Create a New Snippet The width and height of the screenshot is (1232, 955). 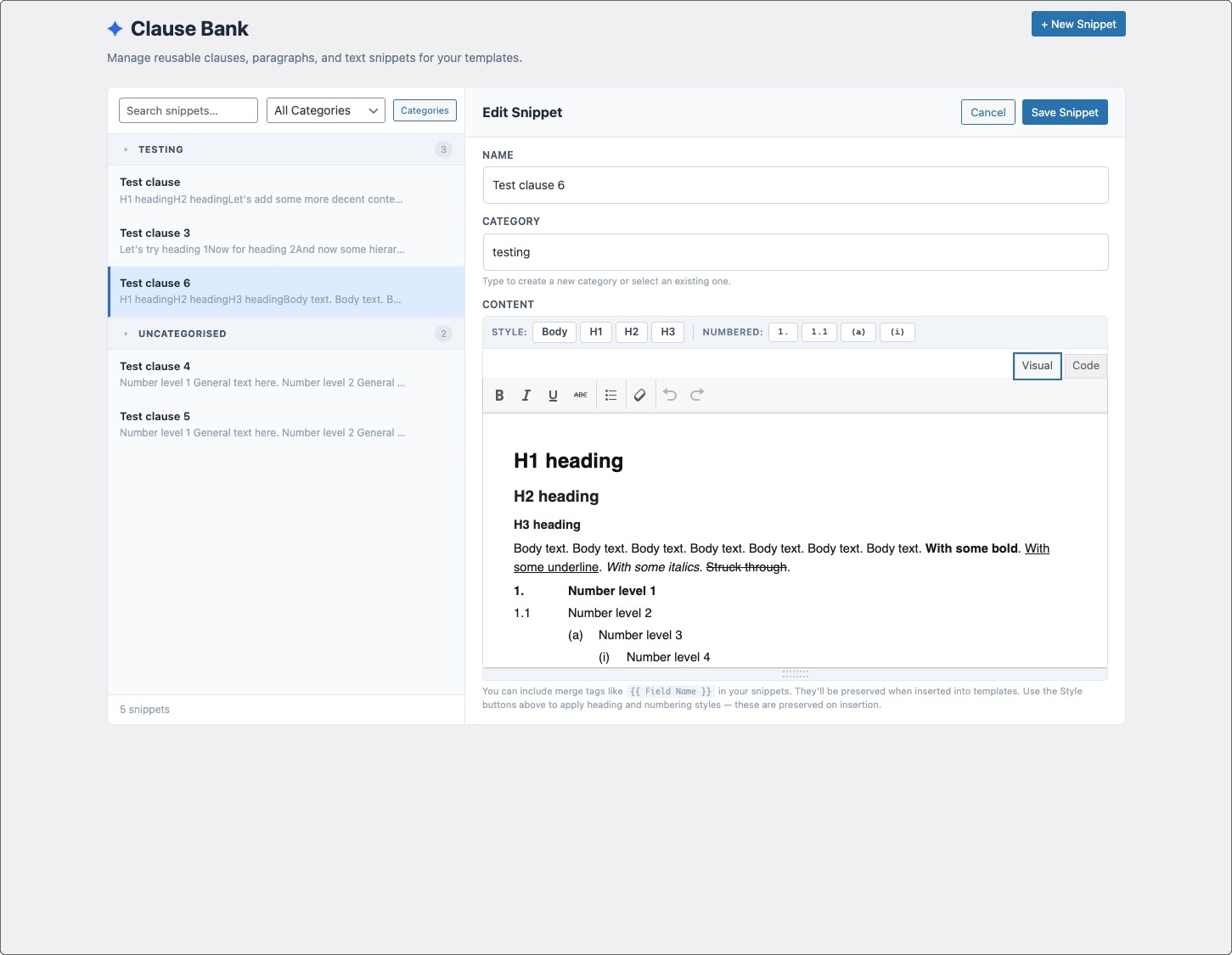coord(1077,24)
